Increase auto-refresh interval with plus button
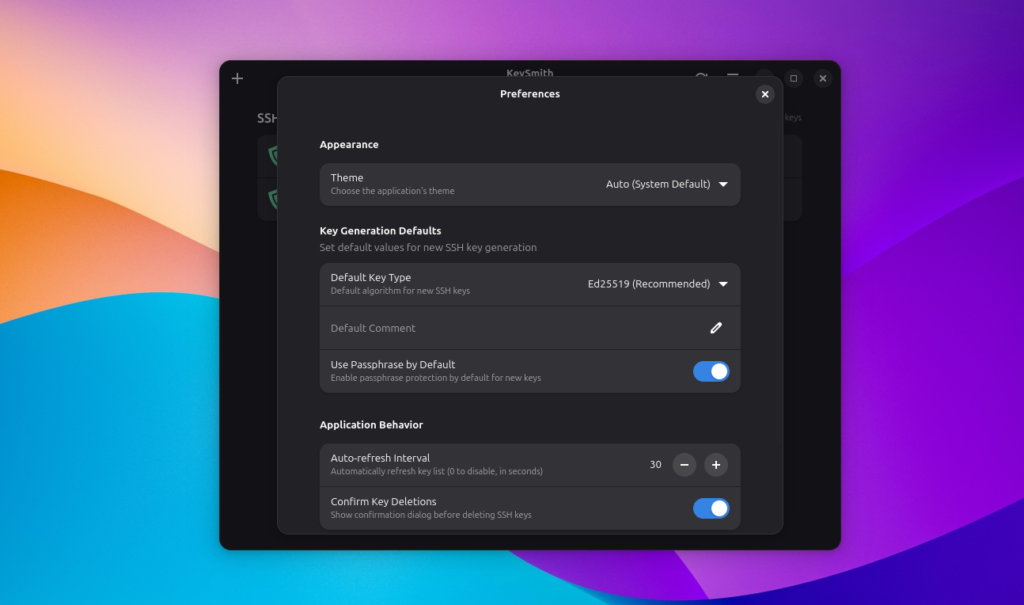This screenshot has width=1024, height=605. click(x=715, y=465)
